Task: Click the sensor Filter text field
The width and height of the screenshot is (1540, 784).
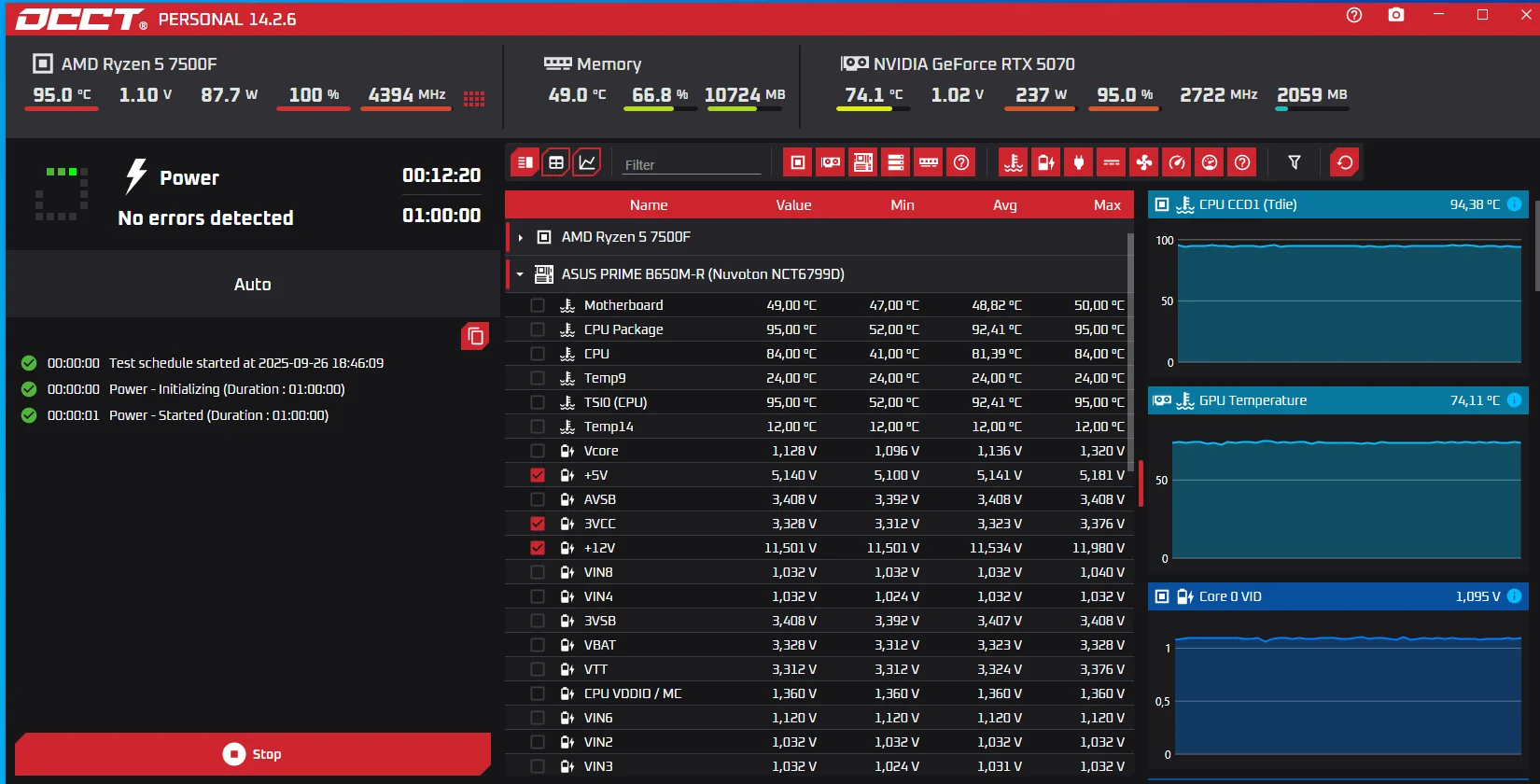Action: pos(693,165)
